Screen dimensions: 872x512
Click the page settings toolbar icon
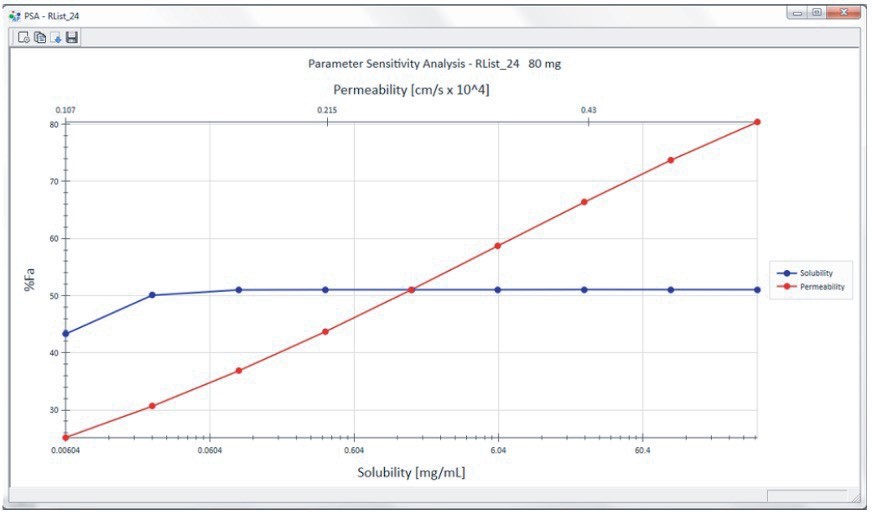point(23,37)
